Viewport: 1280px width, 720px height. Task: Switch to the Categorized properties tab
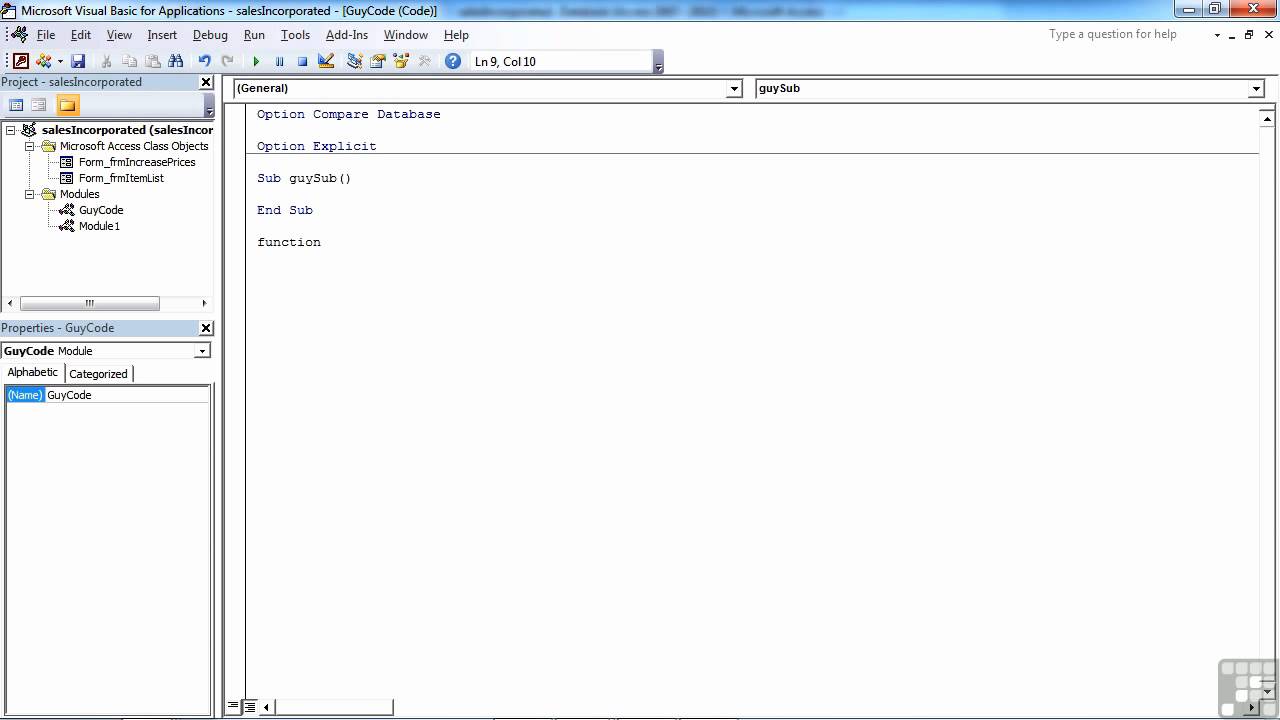(98, 373)
